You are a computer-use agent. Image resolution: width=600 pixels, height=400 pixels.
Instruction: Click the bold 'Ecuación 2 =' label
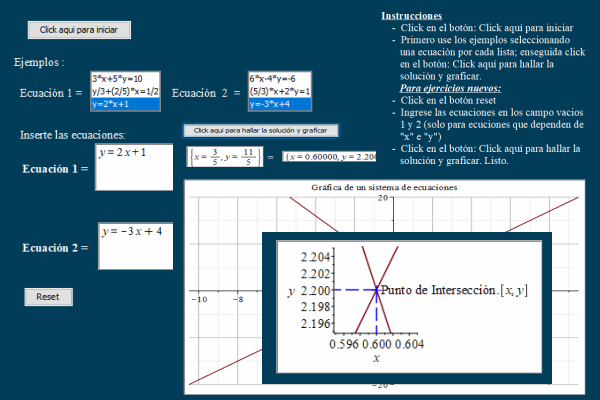pyautogui.click(x=55, y=248)
